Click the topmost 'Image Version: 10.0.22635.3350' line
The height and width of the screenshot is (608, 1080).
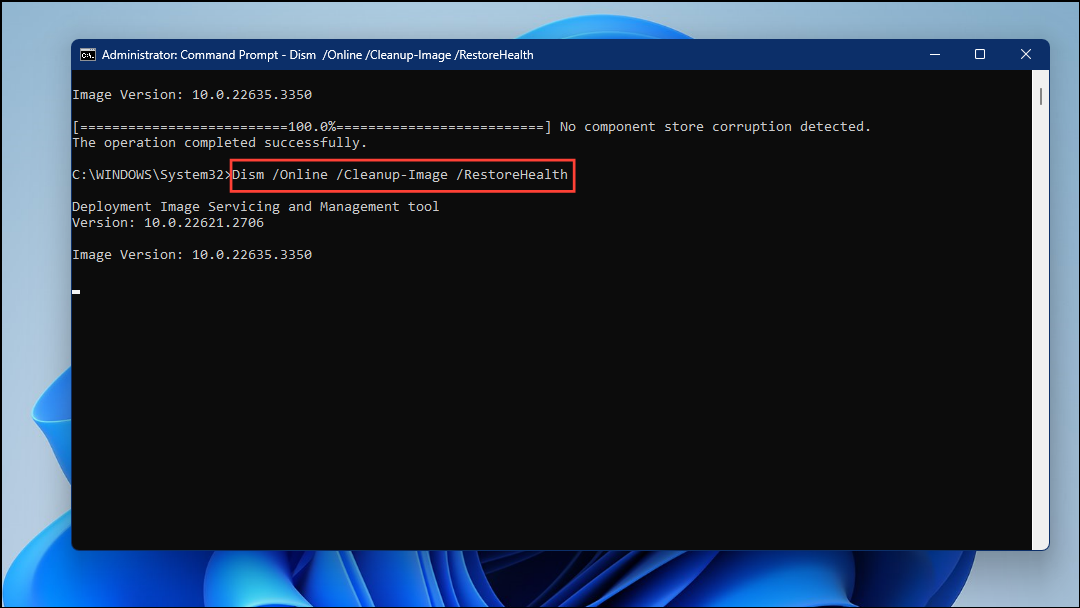(x=191, y=93)
